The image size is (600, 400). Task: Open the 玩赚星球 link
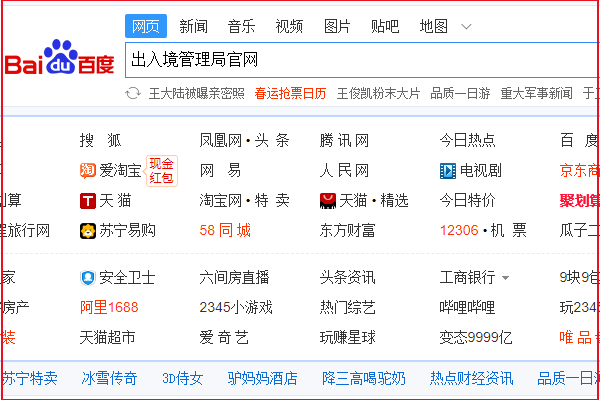347,338
